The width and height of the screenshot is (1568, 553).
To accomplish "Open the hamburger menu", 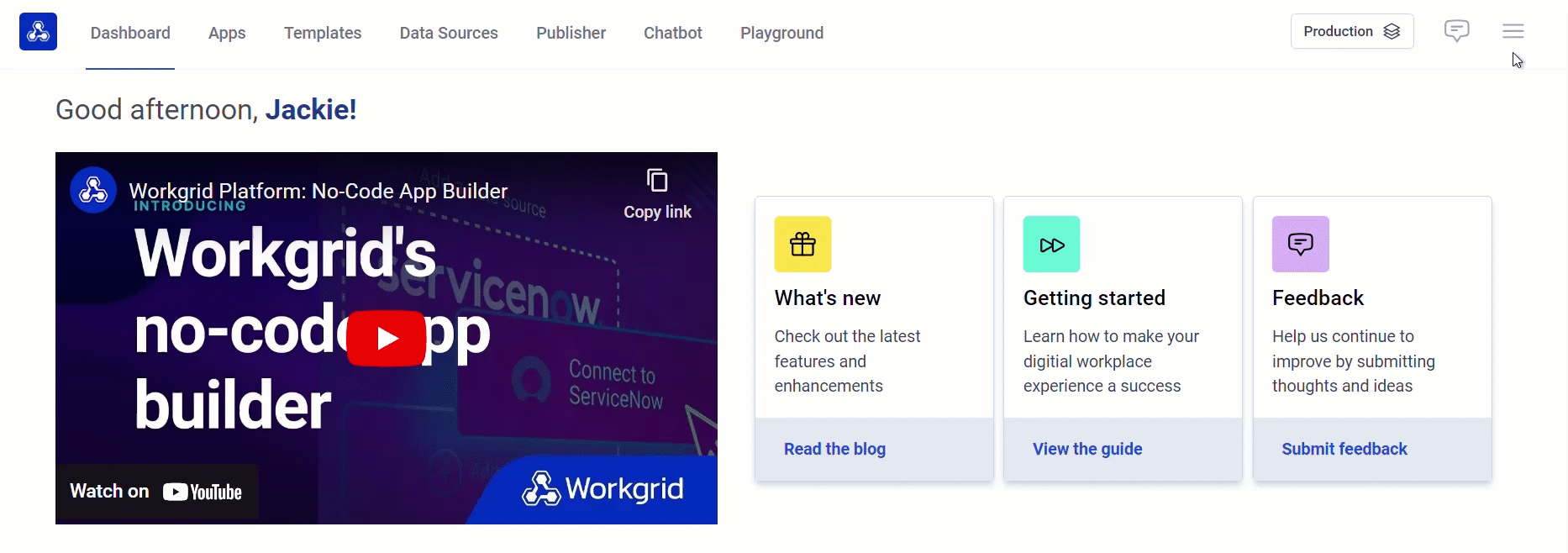I will point(1513,31).
